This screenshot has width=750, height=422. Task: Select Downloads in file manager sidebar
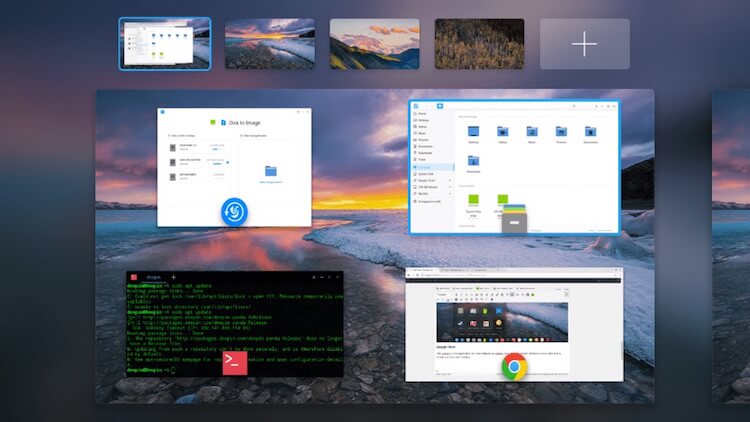tap(433, 153)
